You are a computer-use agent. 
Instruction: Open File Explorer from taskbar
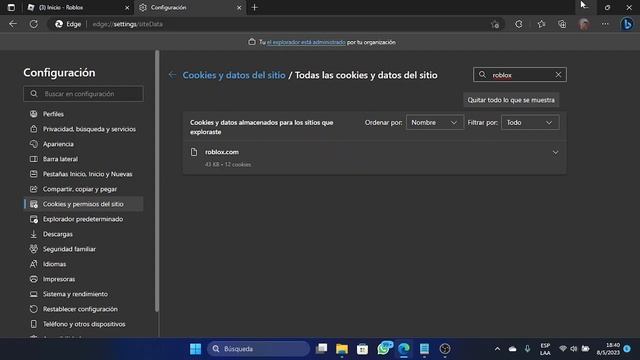point(342,349)
